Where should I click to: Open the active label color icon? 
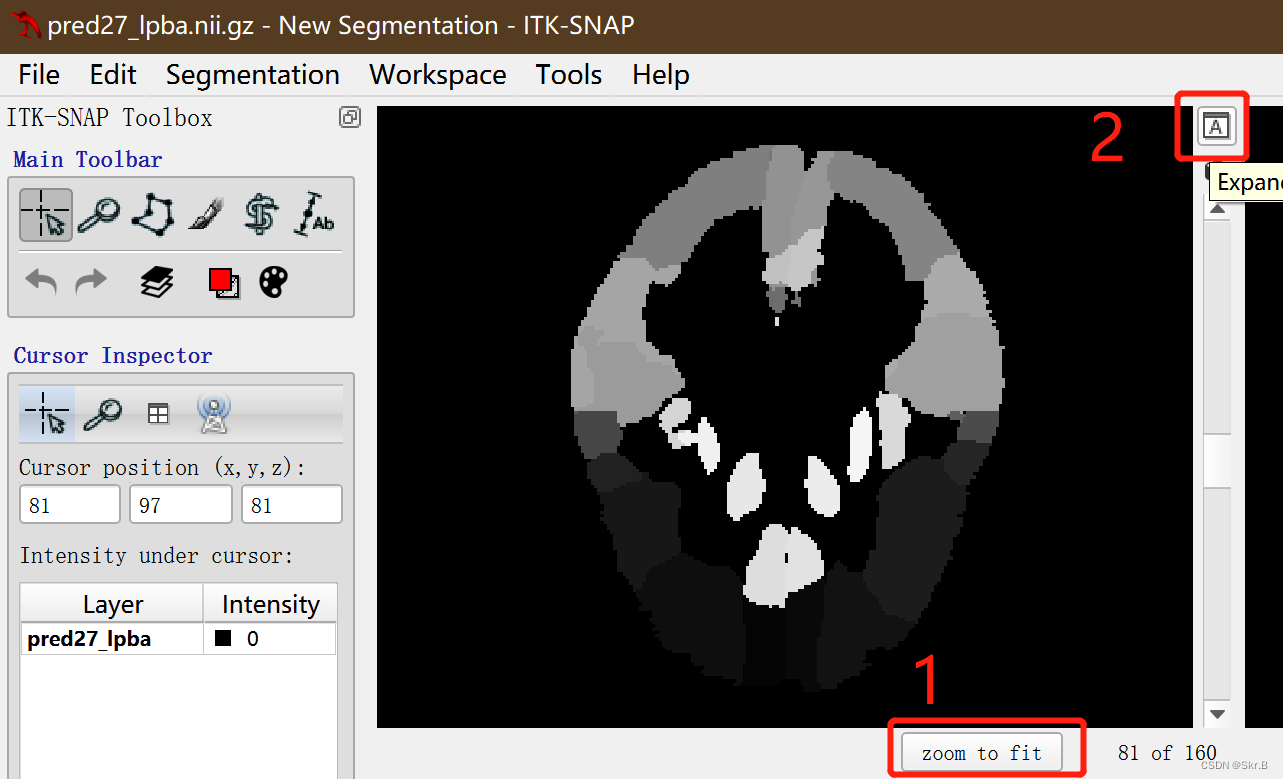[223, 283]
